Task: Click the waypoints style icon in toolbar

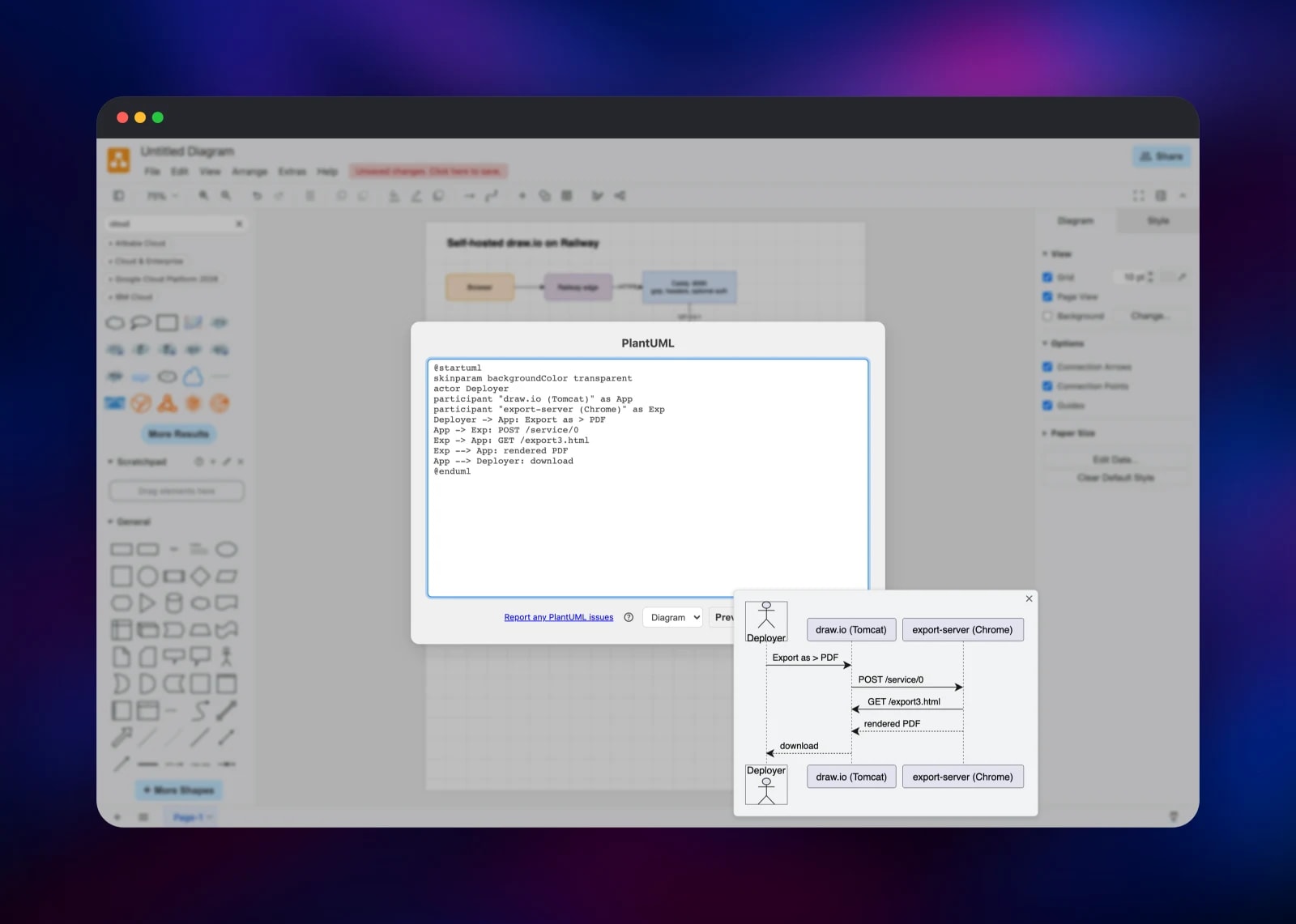Action: (492, 195)
